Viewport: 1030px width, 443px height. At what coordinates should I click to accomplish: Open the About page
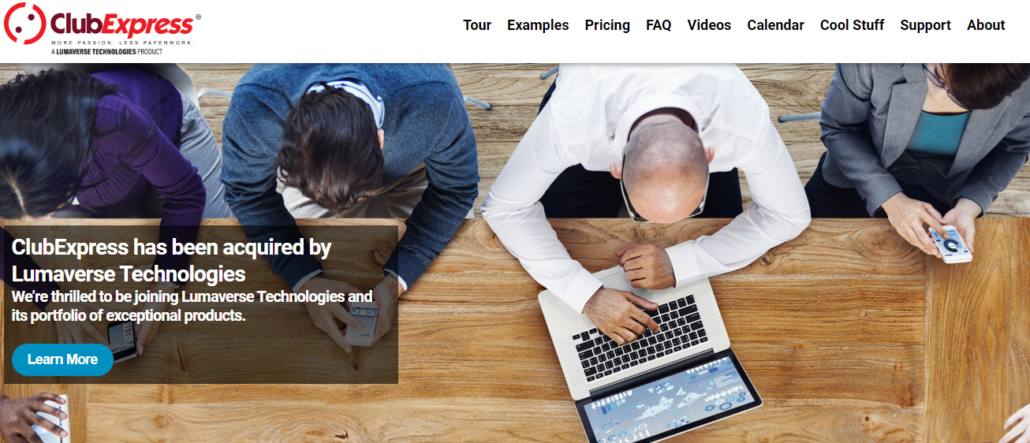click(x=986, y=25)
